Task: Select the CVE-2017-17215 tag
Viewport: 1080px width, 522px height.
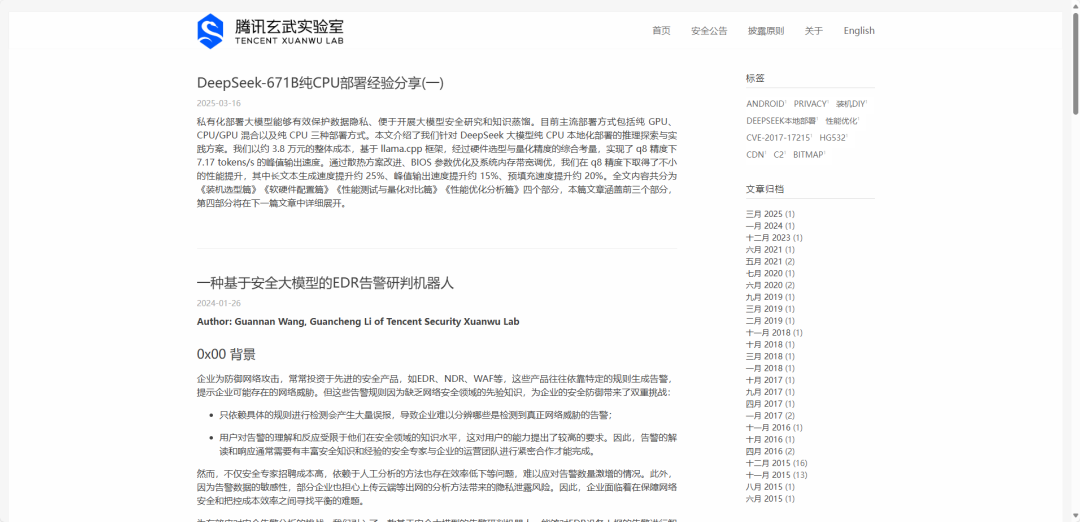Action: (x=778, y=138)
